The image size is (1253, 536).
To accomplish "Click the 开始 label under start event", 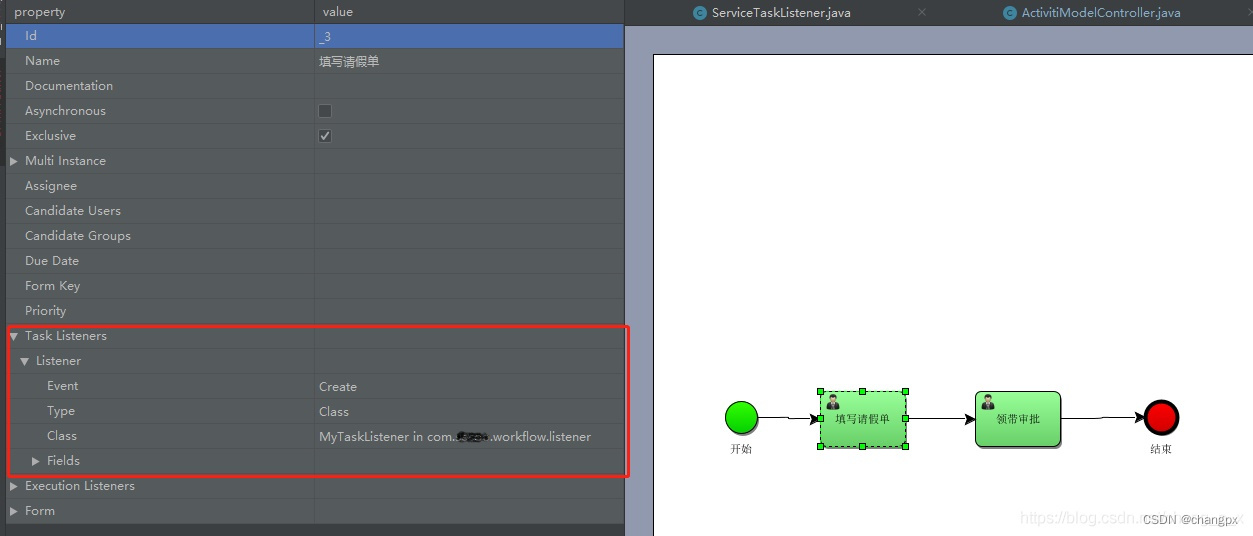I will [741, 449].
